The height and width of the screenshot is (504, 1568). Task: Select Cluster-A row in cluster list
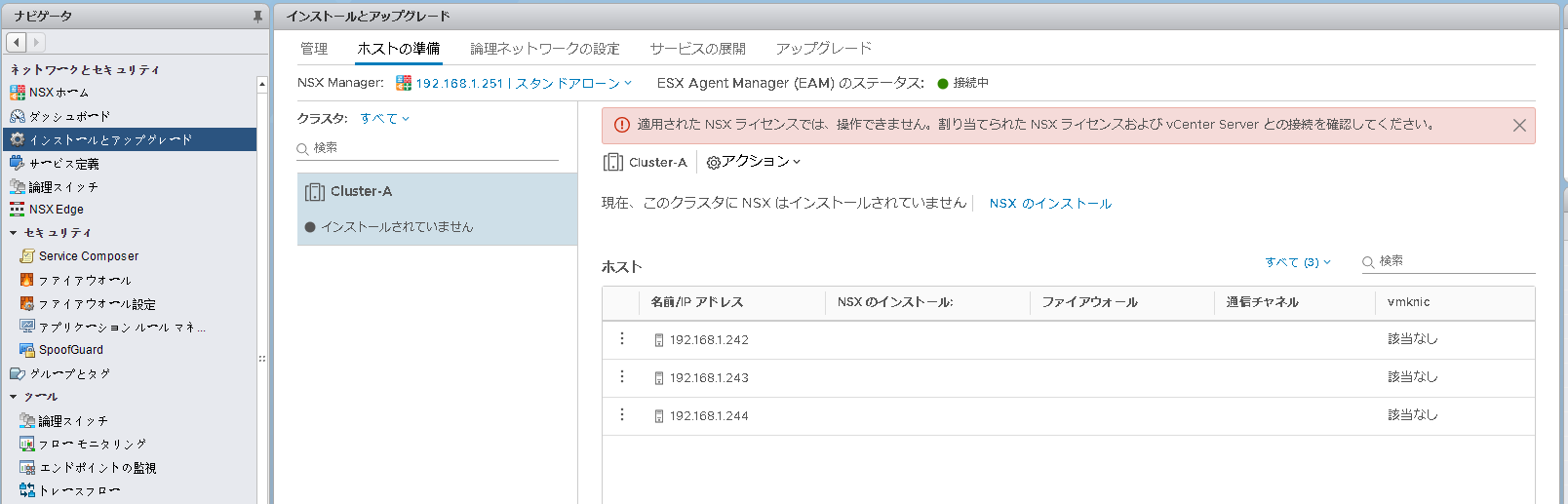tap(437, 209)
